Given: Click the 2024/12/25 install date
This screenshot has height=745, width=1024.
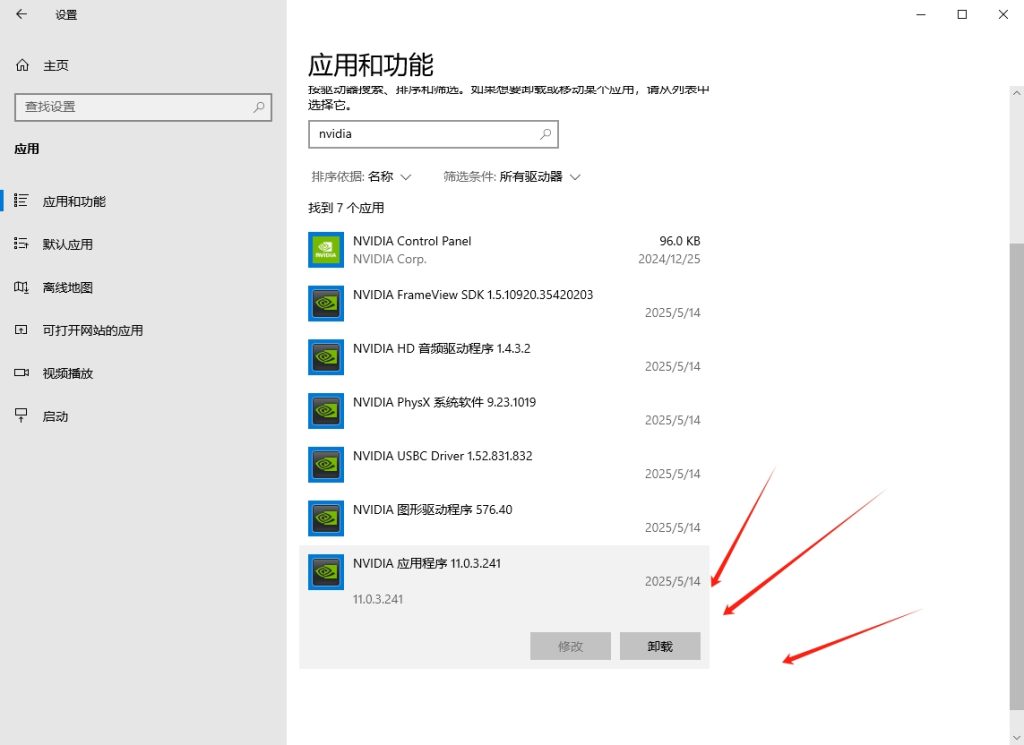Looking at the screenshot, I should coord(669,259).
